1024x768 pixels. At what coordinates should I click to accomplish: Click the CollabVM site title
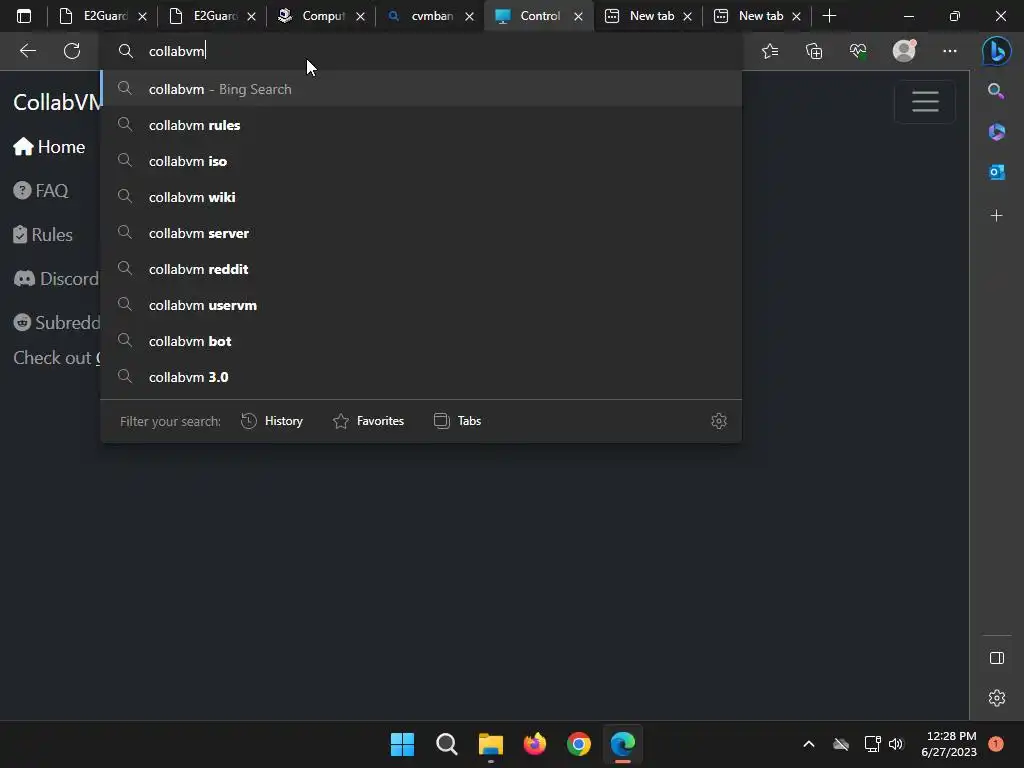coord(57,103)
